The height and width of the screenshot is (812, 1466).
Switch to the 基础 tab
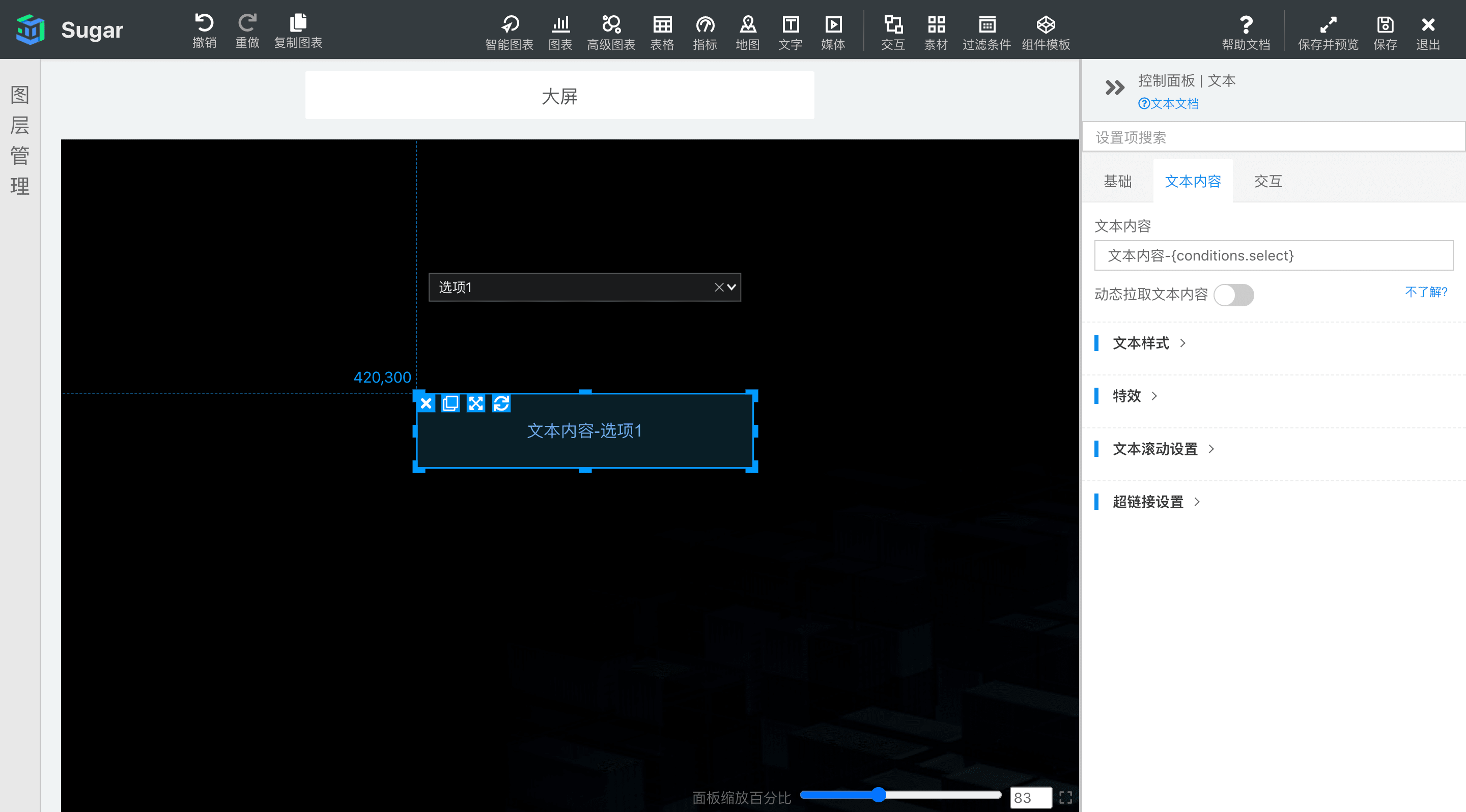pos(1117,181)
